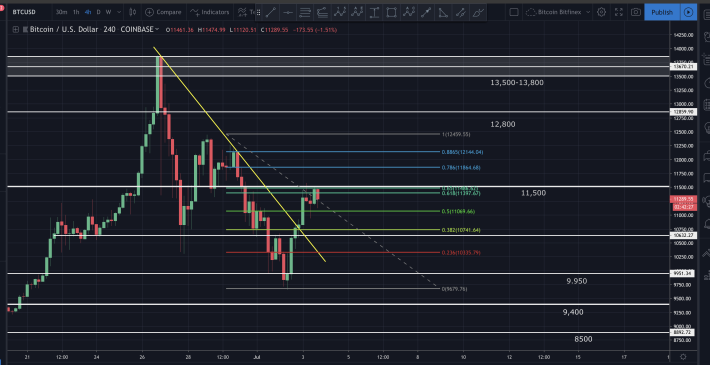This screenshot has width=710, height=365.
Task: Click the 10633.27 price axis tag
Action: 683,235
